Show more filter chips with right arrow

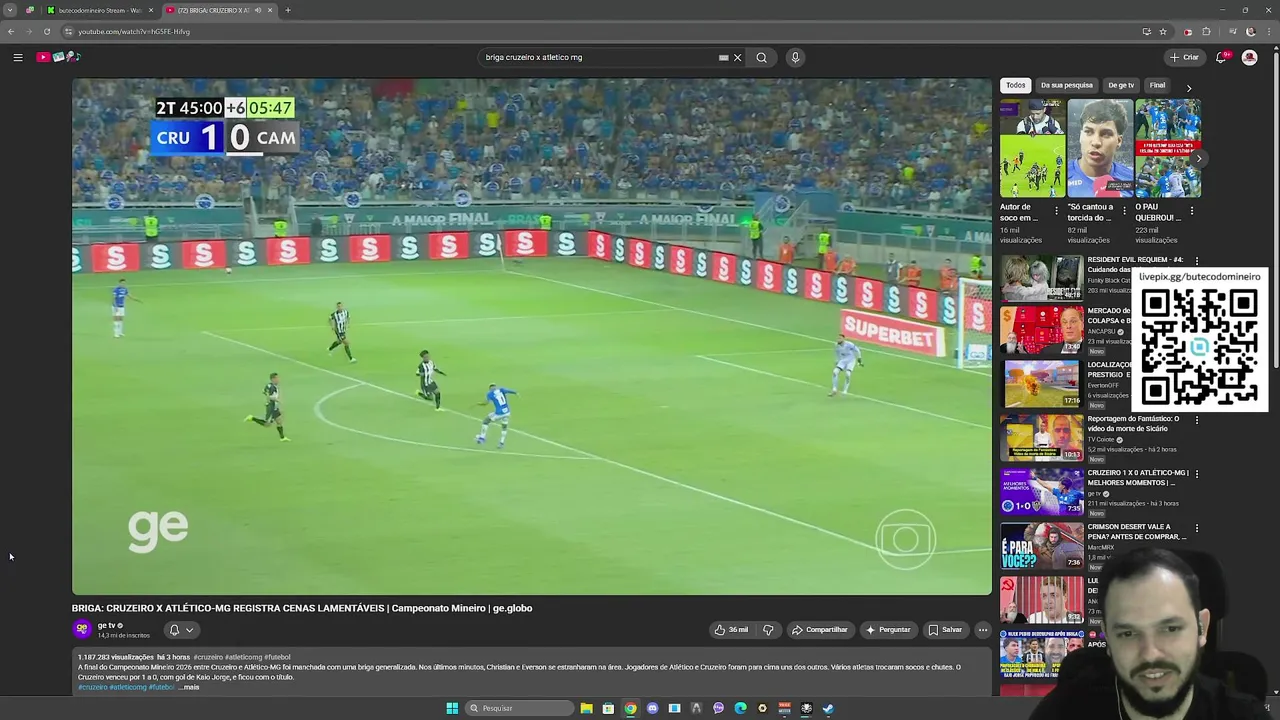click(x=1189, y=88)
